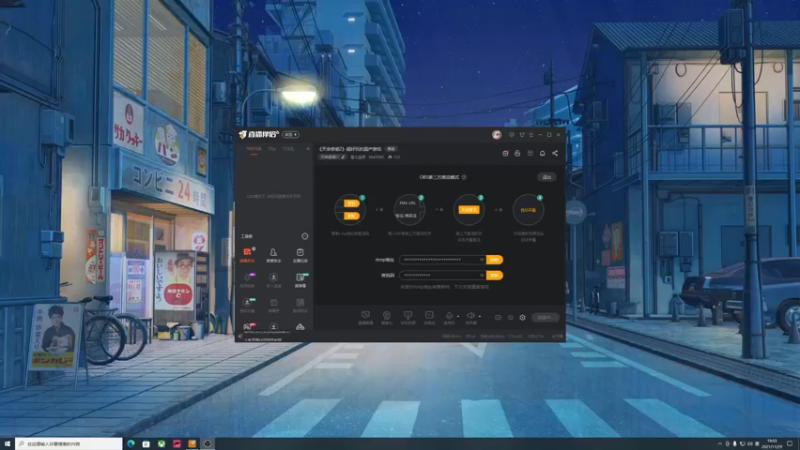Click the person-shaped tool in the toolbox top row
This screenshot has width=800, height=450.
pyautogui.click(x=273, y=255)
